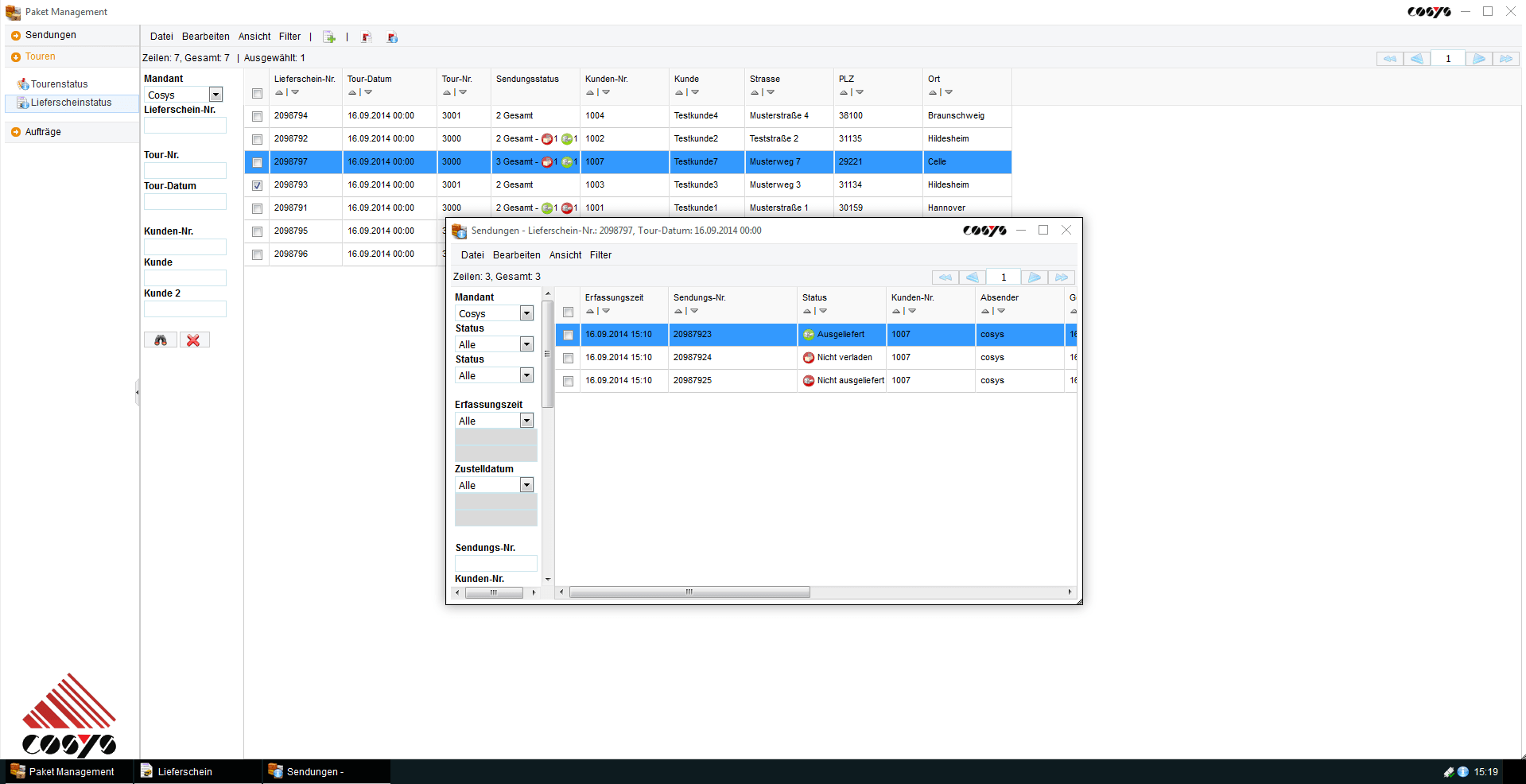The width and height of the screenshot is (1526, 784).
Task: Go to last page in main window
Action: 1505,59
